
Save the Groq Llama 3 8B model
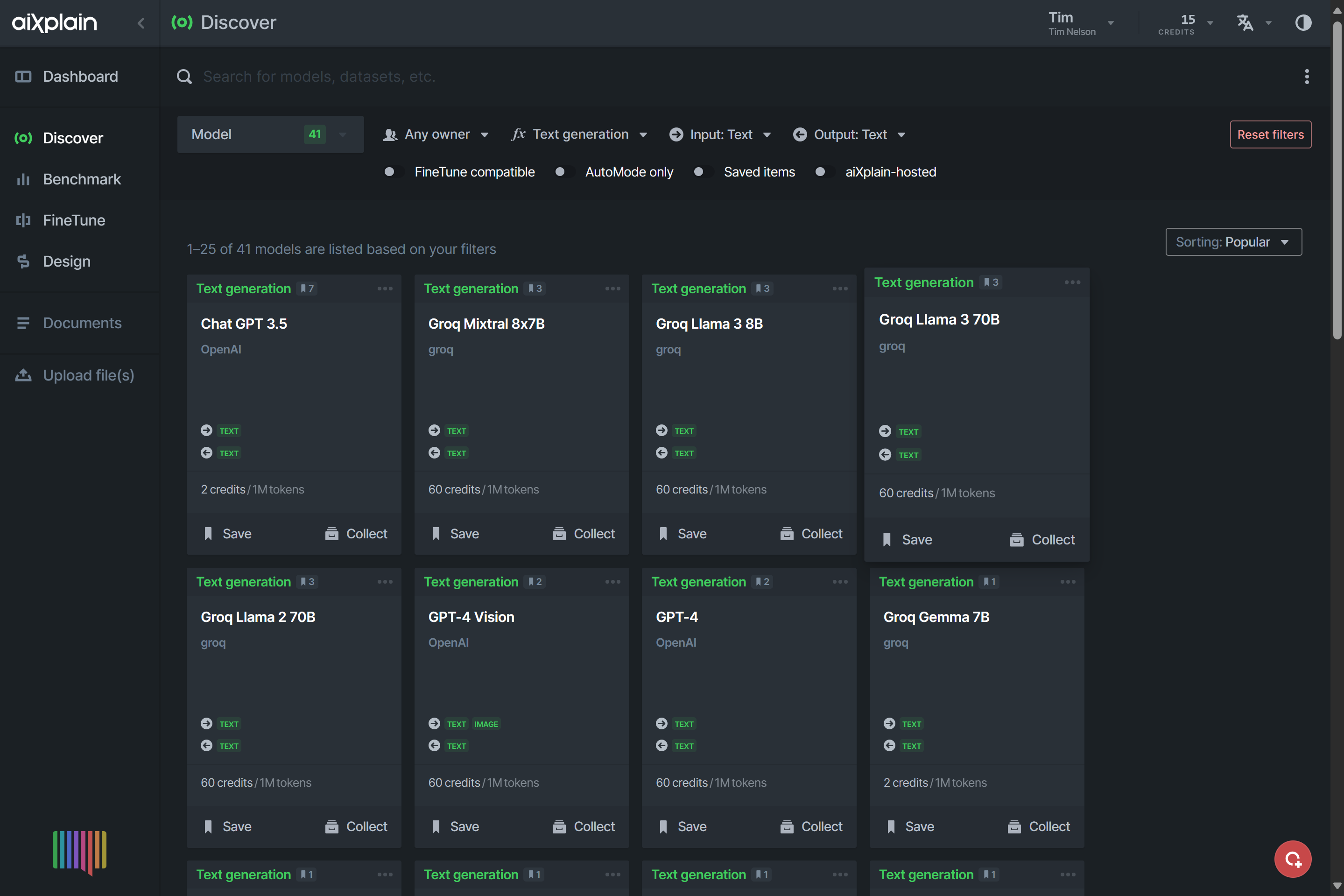(683, 534)
